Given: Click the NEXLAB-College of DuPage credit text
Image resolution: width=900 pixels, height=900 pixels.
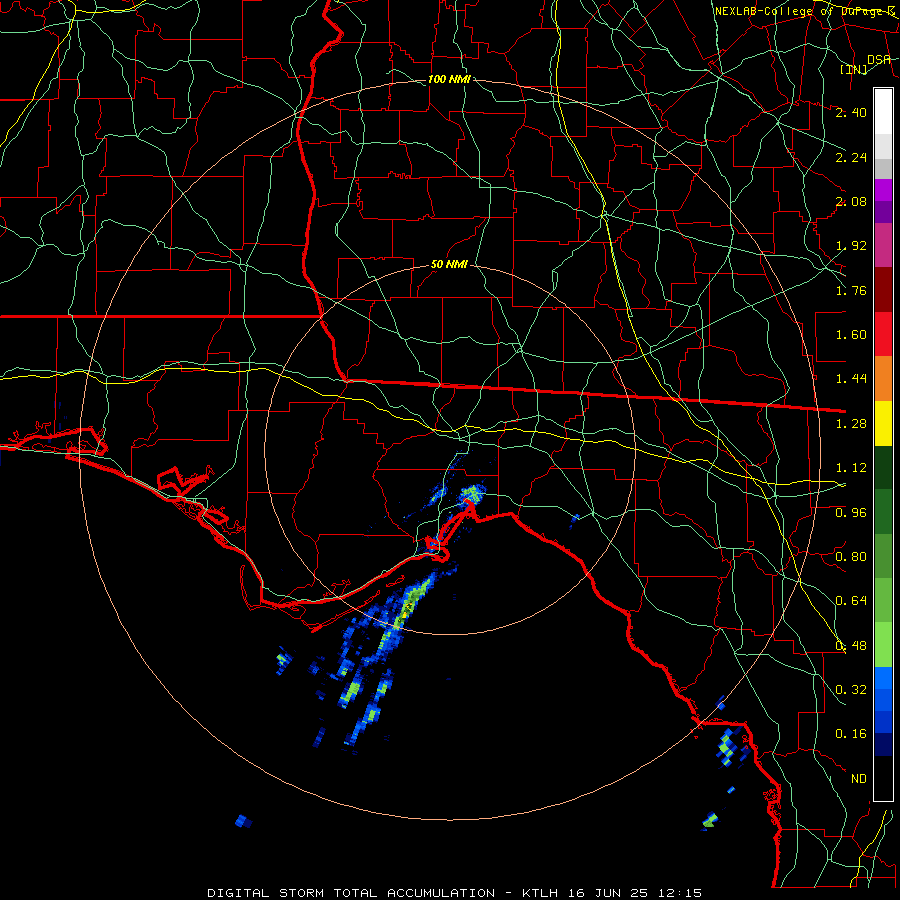Looking at the screenshot, I should (805, 11).
